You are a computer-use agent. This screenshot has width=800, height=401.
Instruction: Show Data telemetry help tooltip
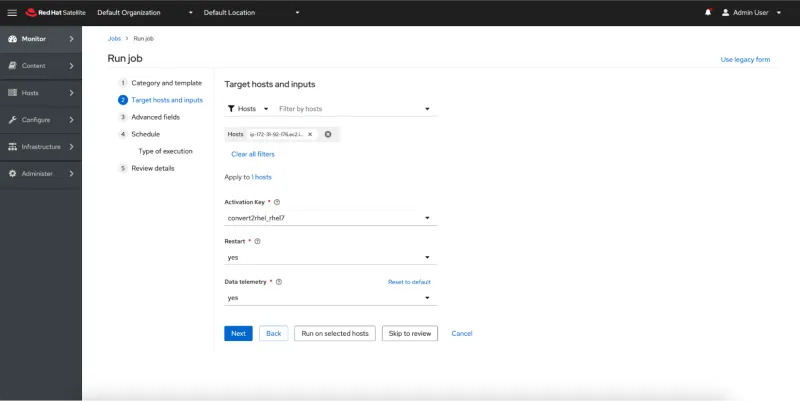[279, 282]
